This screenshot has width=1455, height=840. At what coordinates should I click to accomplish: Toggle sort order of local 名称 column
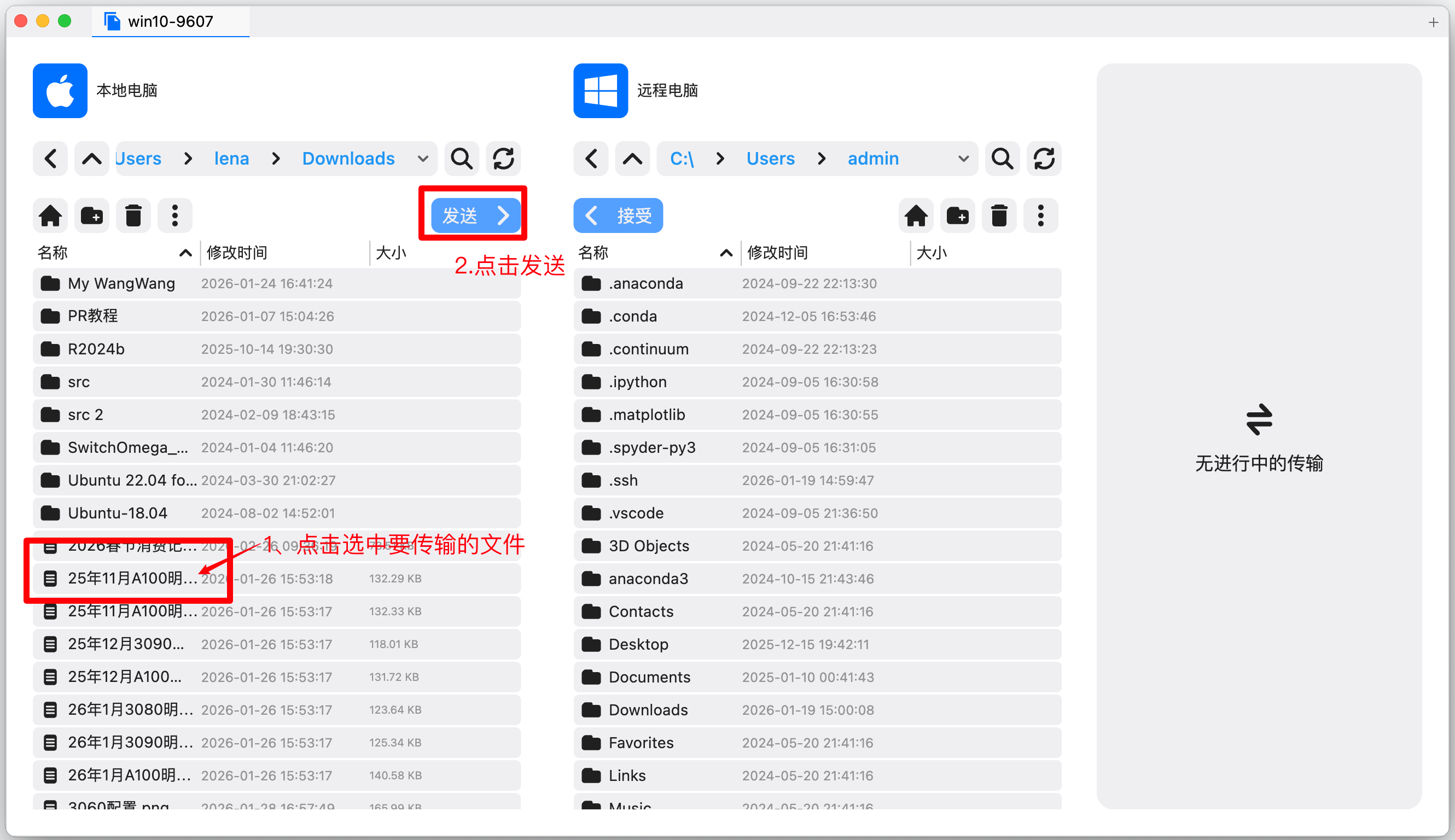point(185,253)
